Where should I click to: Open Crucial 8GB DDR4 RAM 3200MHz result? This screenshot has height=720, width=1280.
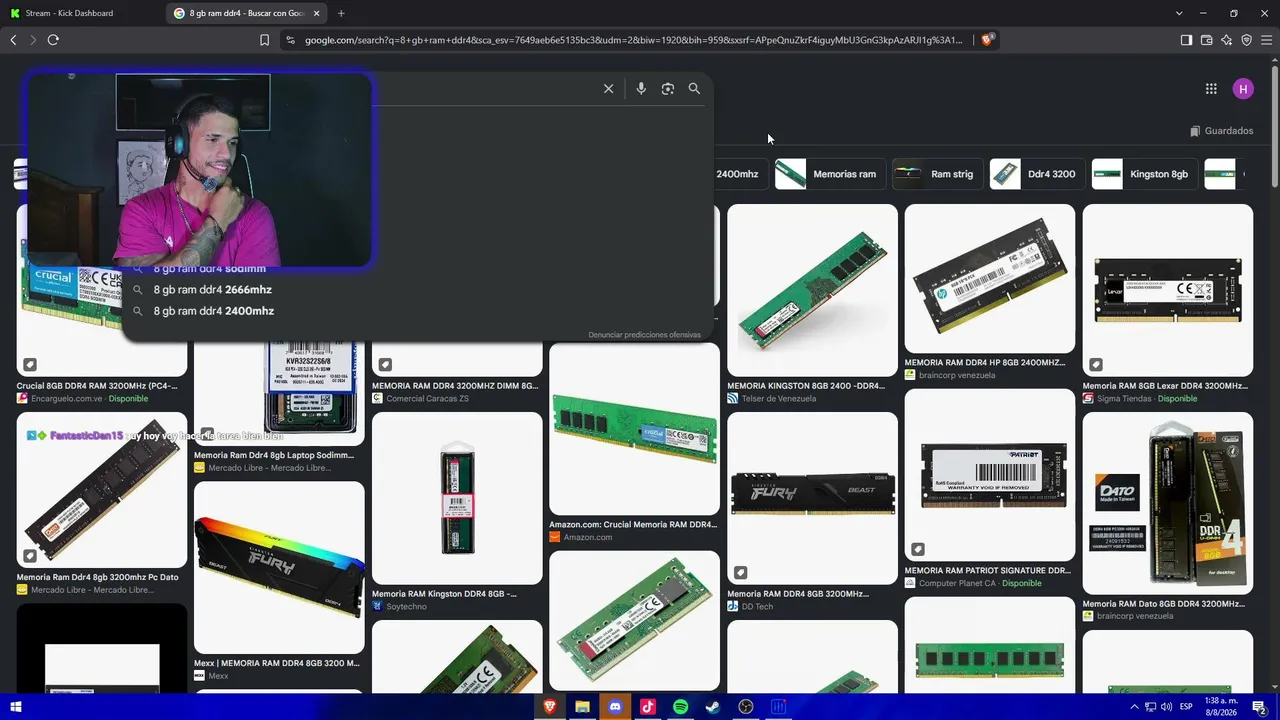(97, 386)
